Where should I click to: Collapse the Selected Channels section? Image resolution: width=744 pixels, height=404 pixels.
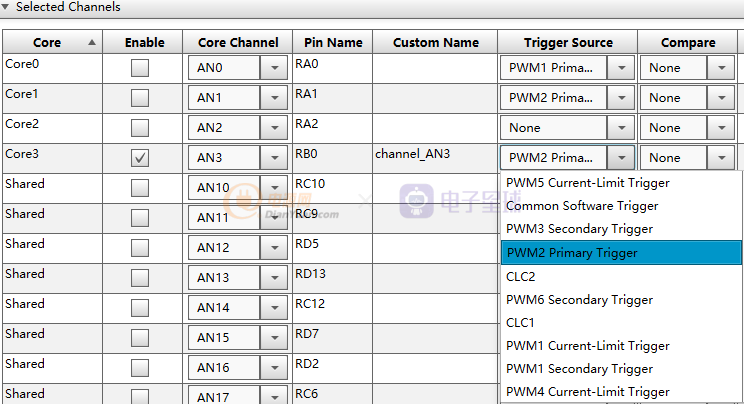tap(7, 7)
